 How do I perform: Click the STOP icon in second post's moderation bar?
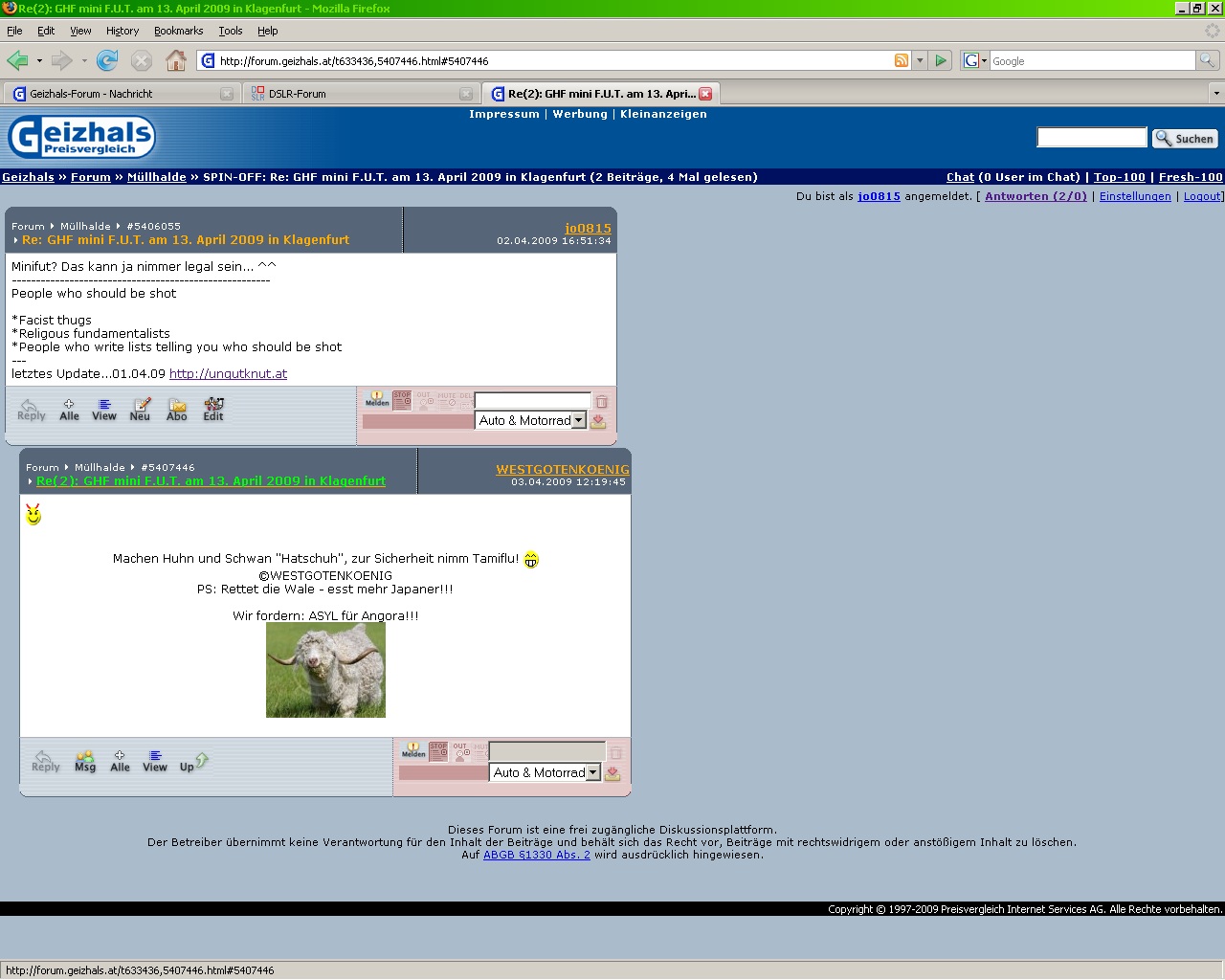point(438,751)
